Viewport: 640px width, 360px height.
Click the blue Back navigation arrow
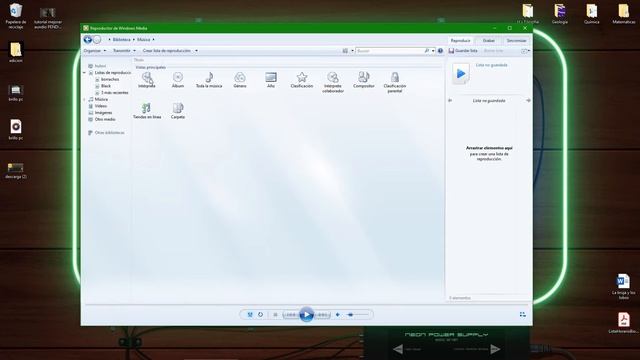87,40
